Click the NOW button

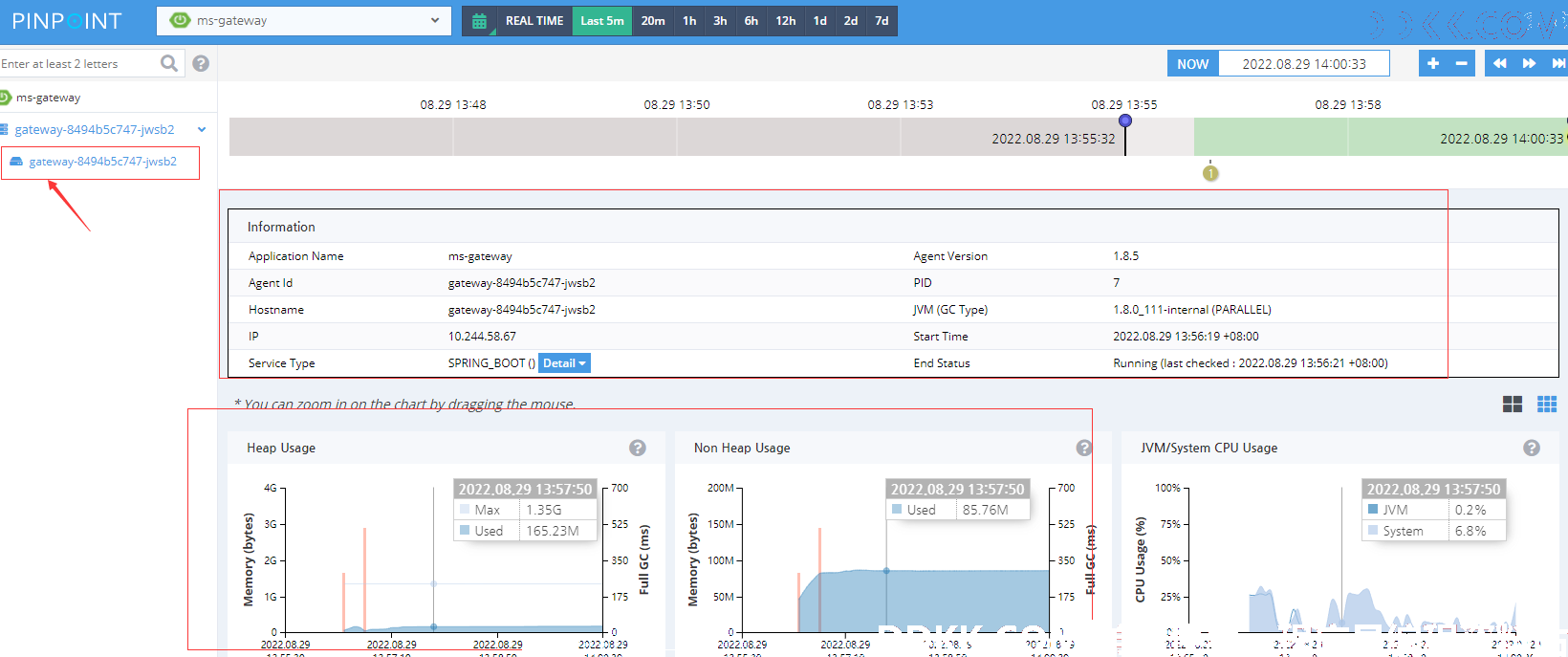[x=1192, y=64]
